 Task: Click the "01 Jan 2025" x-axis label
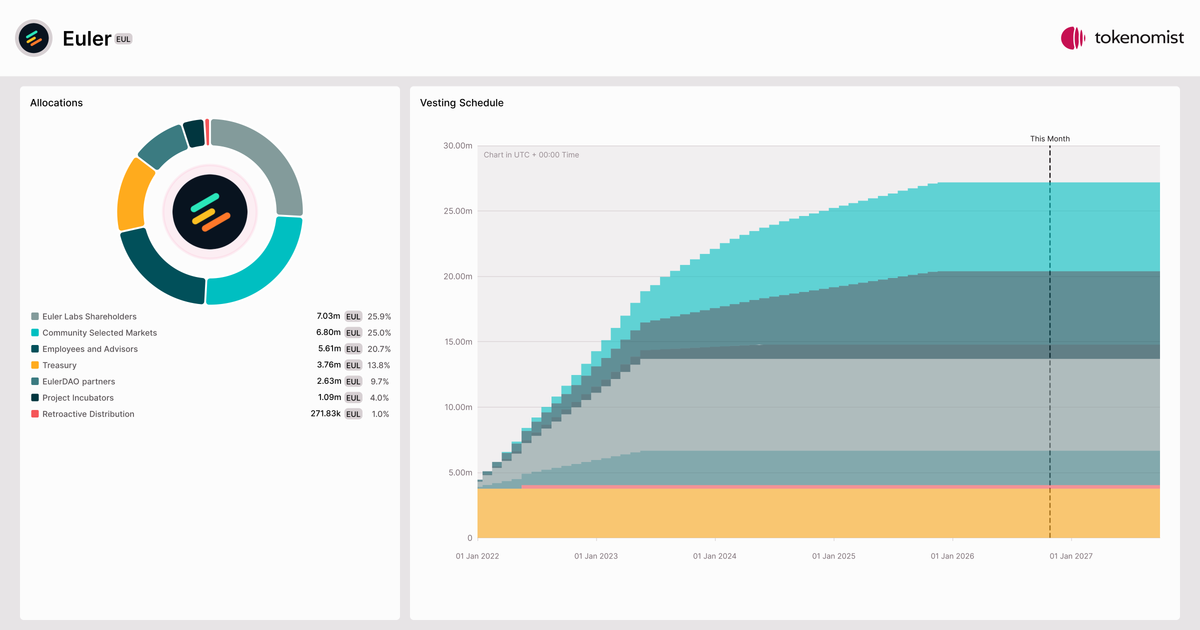click(x=833, y=556)
